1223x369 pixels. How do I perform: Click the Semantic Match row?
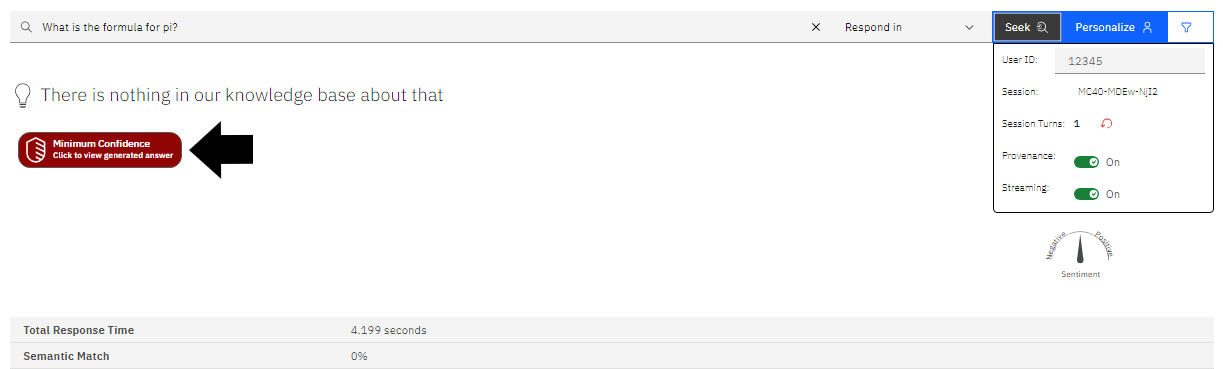pos(611,356)
